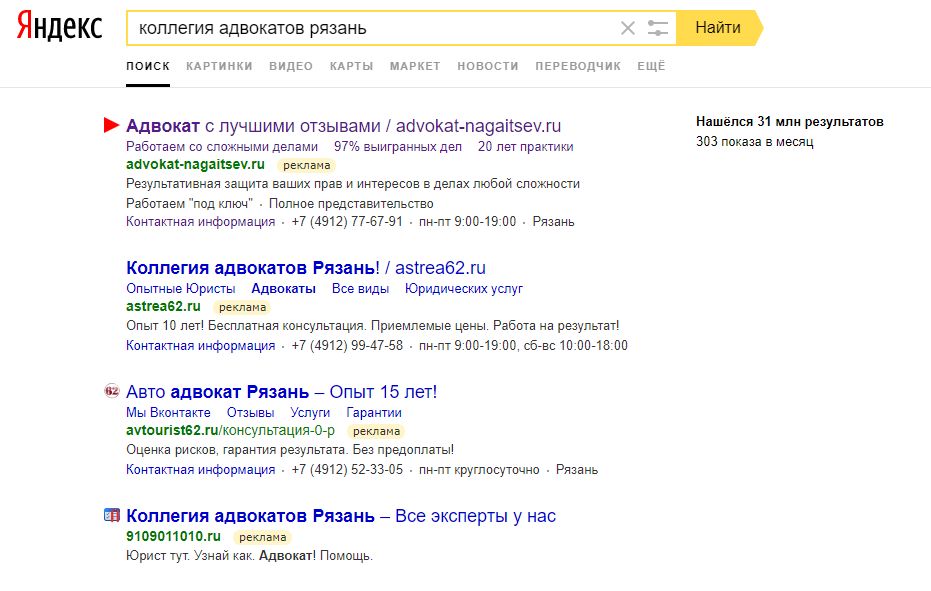Open the Yandex logo homepage

pos(59,27)
